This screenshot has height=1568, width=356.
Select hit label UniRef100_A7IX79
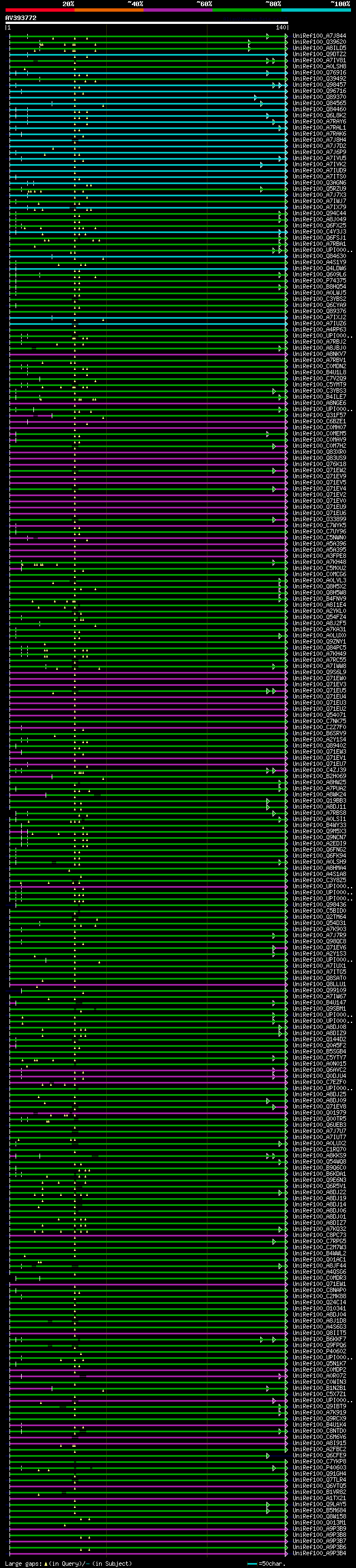[x=319, y=207]
